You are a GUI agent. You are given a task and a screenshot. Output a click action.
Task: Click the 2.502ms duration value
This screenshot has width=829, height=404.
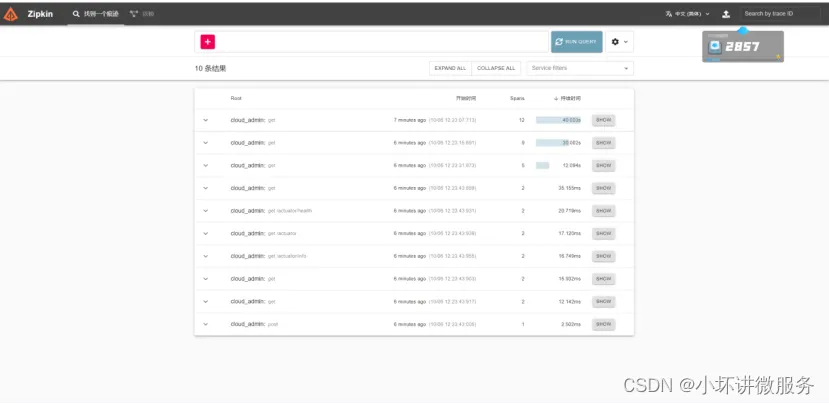pyautogui.click(x=571, y=324)
